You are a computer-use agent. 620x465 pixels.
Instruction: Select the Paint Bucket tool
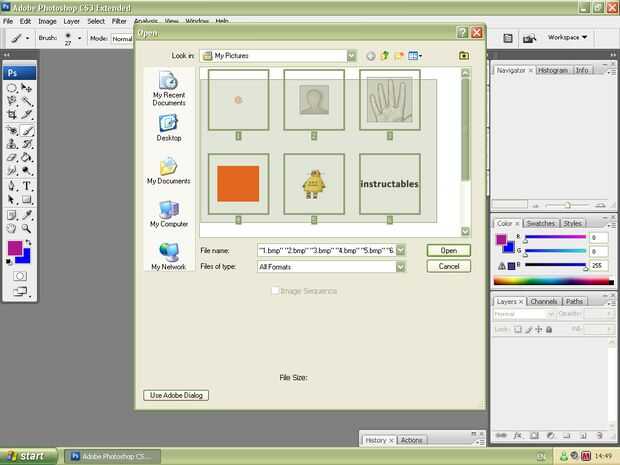pos(26,157)
